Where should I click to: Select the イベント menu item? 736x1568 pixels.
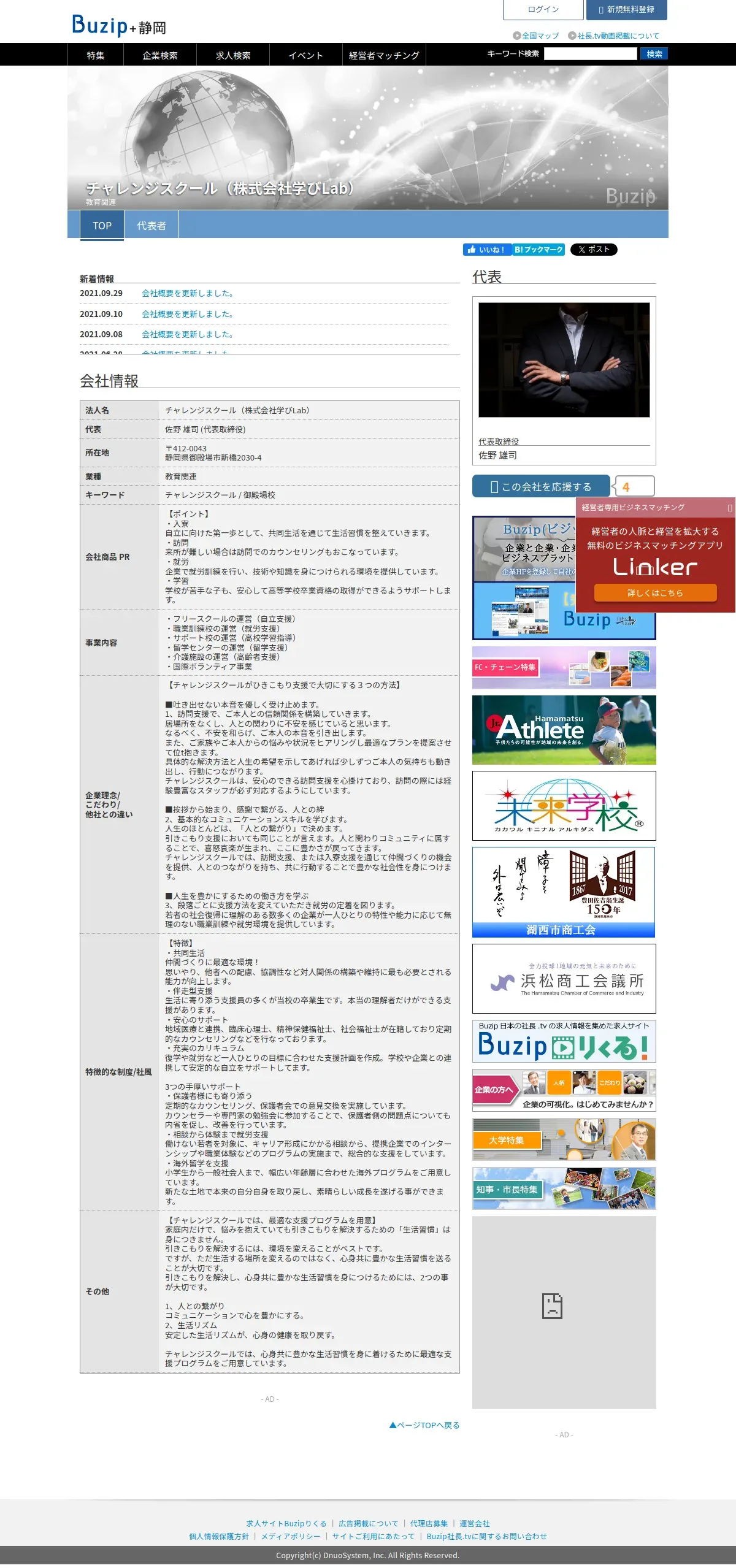(306, 55)
